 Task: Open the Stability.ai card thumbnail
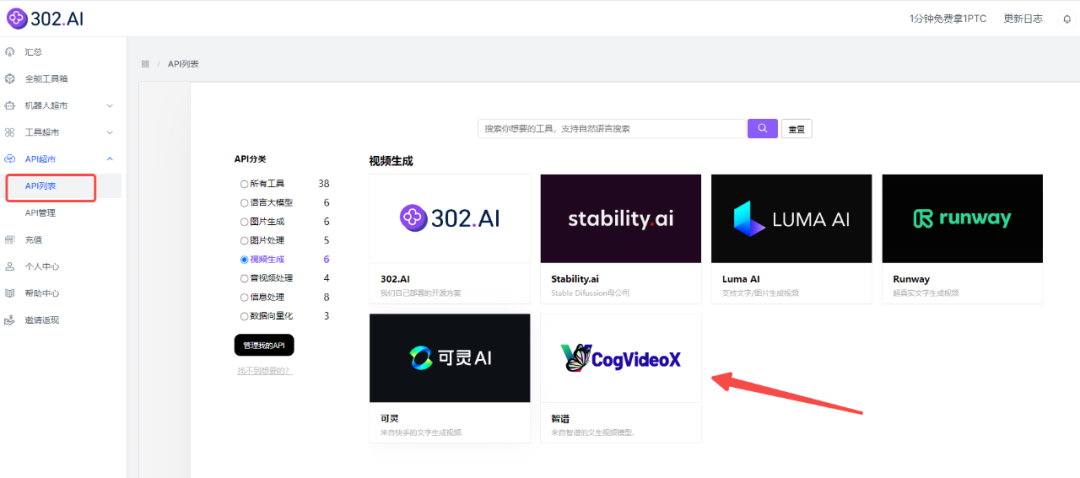(x=621, y=218)
